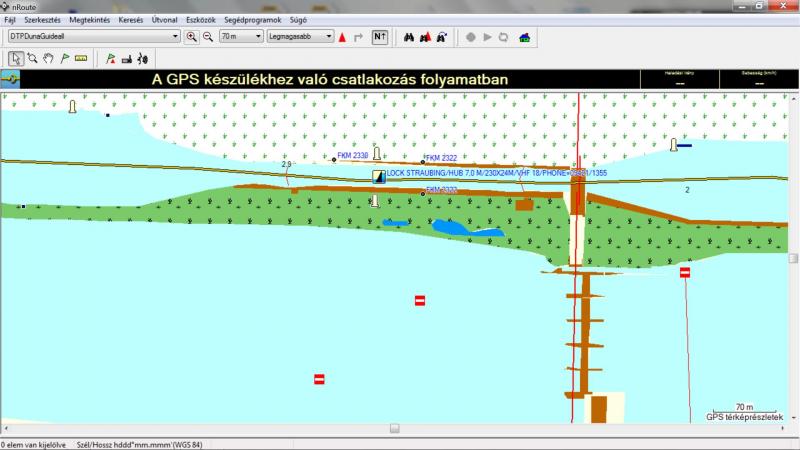This screenshot has height=450, width=800.
Task: Open the 70 m zoom scale dropdown
Action: click(x=257, y=37)
